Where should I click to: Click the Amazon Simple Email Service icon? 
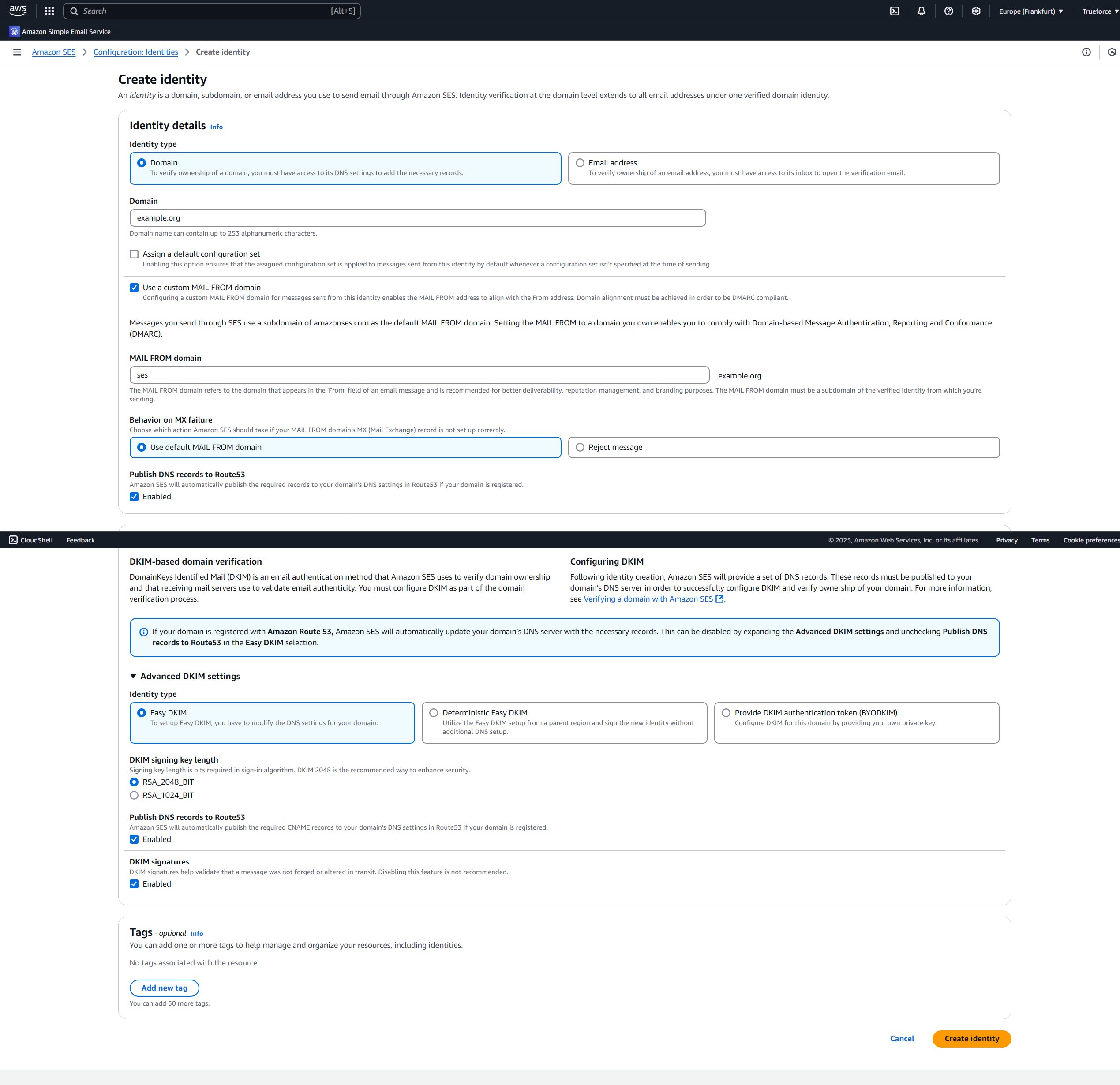pos(14,31)
